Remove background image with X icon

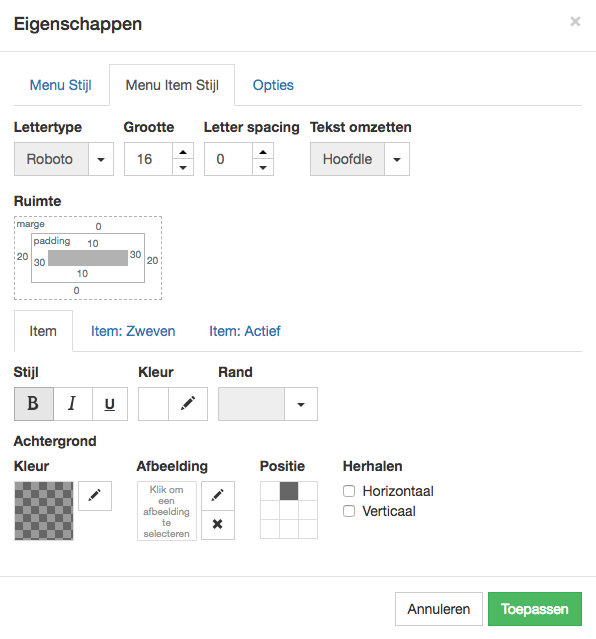(x=218, y=524)
